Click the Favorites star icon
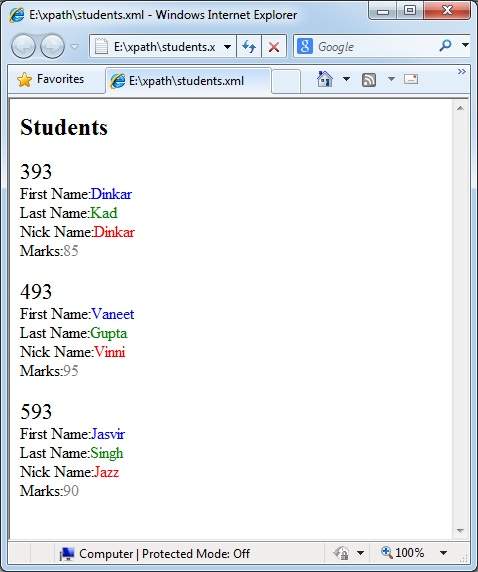This screenshot has height=572, width=478. (x=24, y=80)
